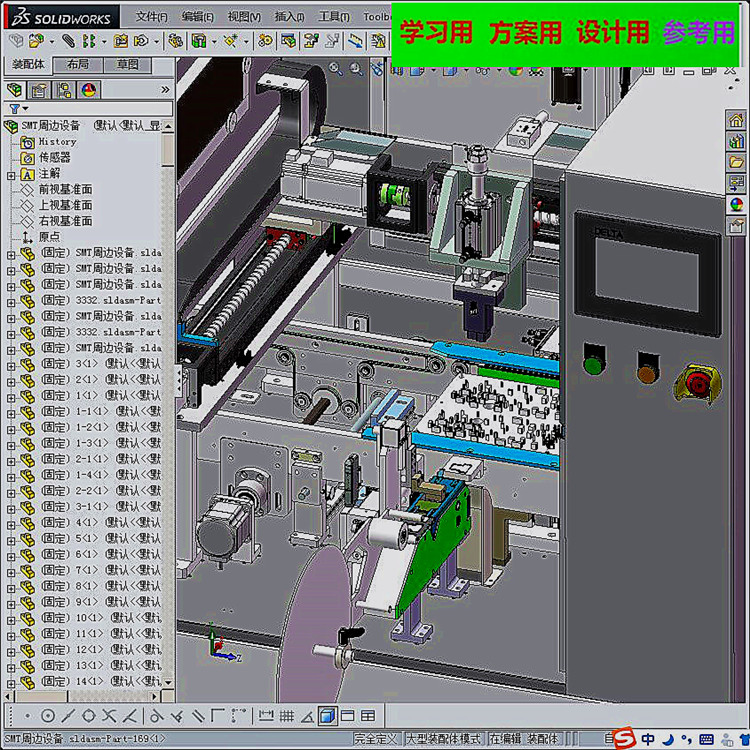Select the 装配体 tab

[x=28, y=64]
